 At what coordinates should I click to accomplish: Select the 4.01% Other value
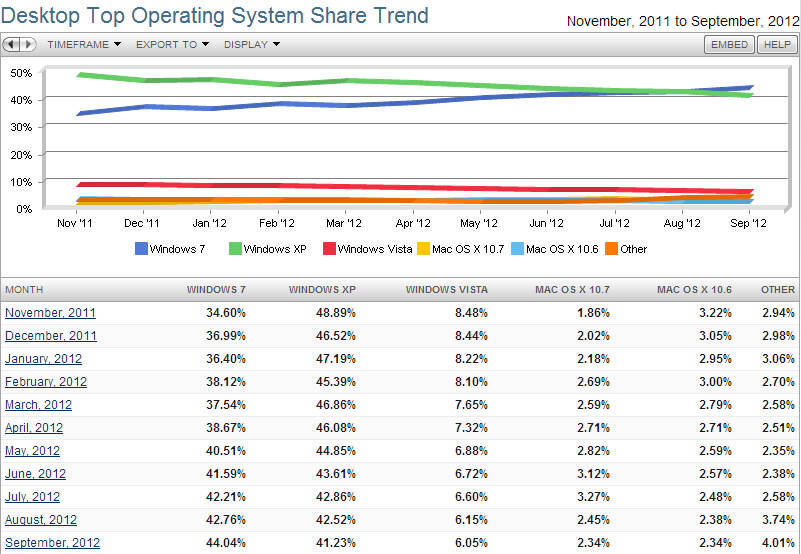coord(779,543)
